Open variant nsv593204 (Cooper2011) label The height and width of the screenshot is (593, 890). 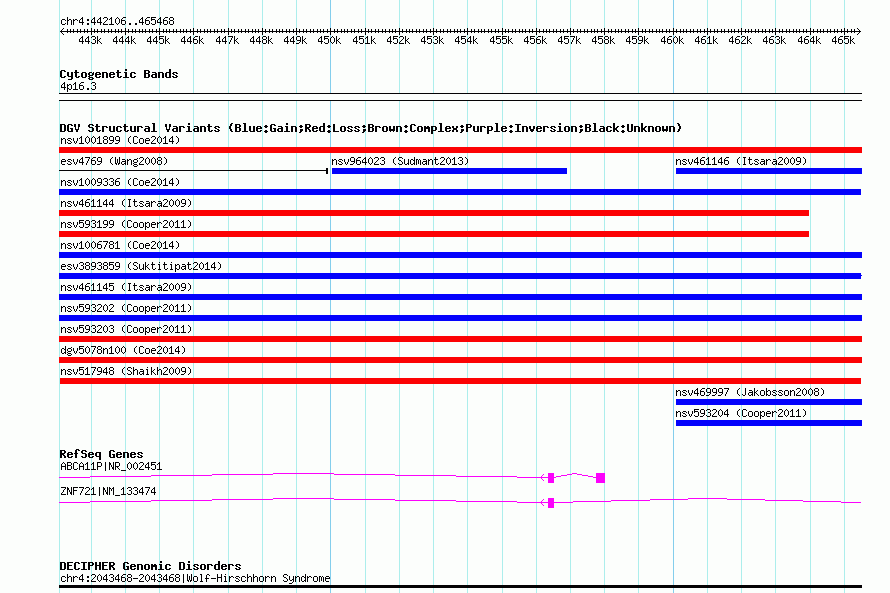pos(741,413)
